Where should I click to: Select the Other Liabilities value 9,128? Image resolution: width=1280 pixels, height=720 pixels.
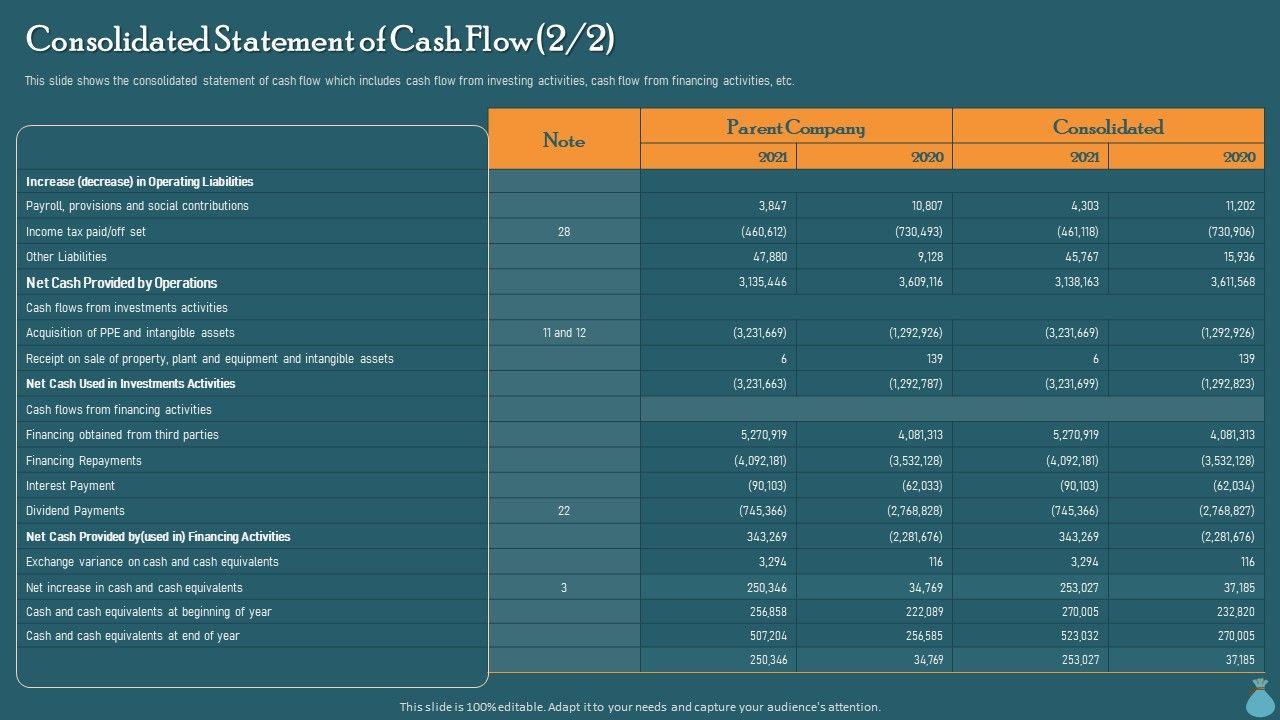tap(928, 257)
